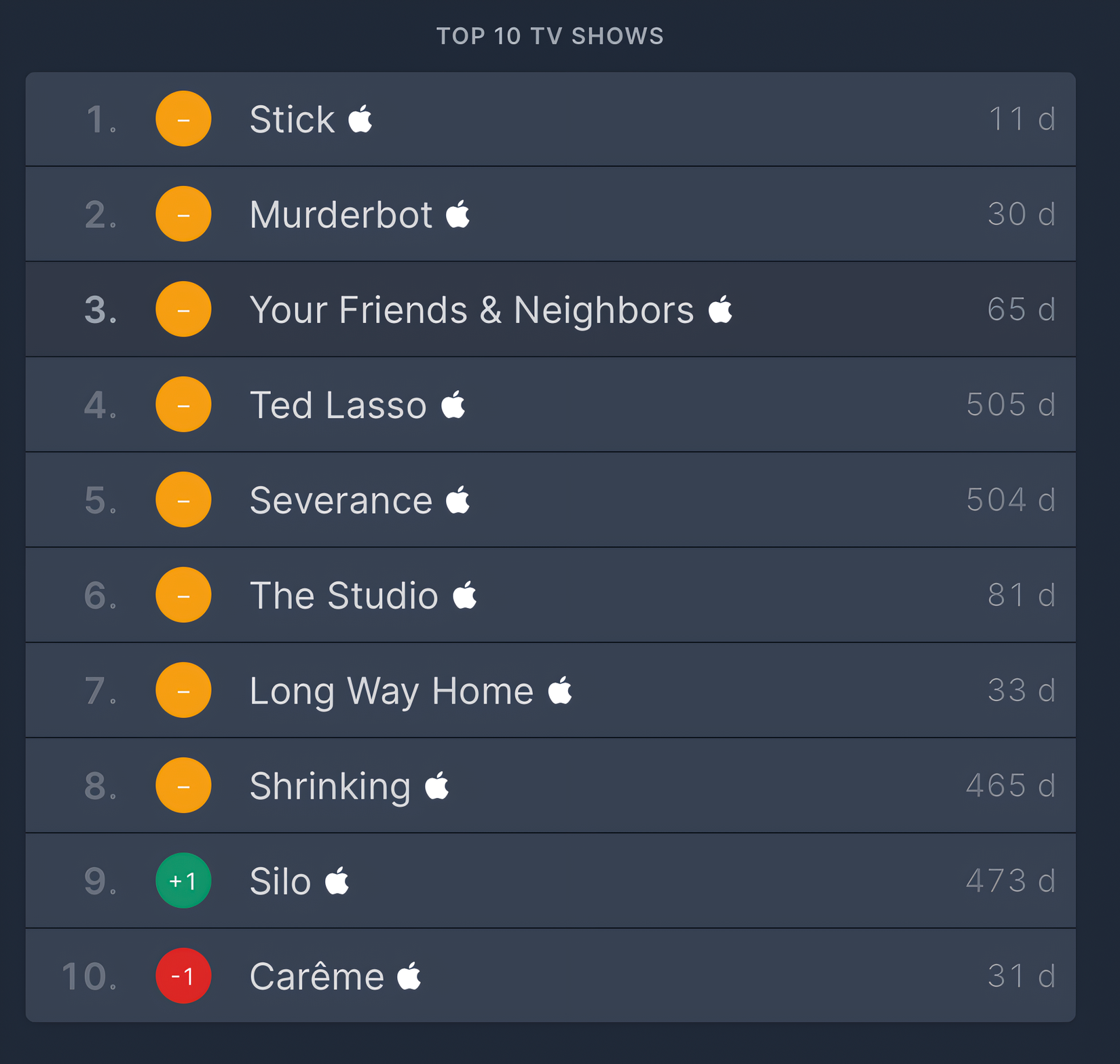Open the Ted Lasso show page

point(338,406)
